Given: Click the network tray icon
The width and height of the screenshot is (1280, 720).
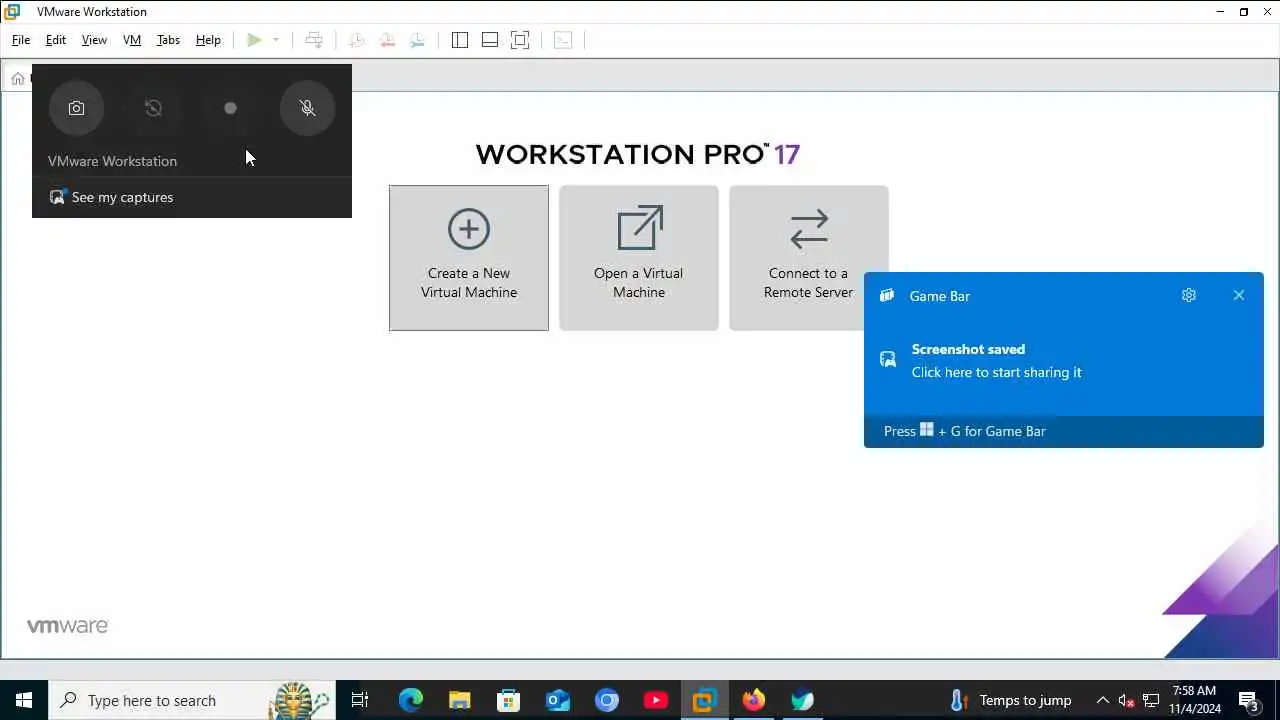Looking at the screenshot, I should pos(1151,700).
